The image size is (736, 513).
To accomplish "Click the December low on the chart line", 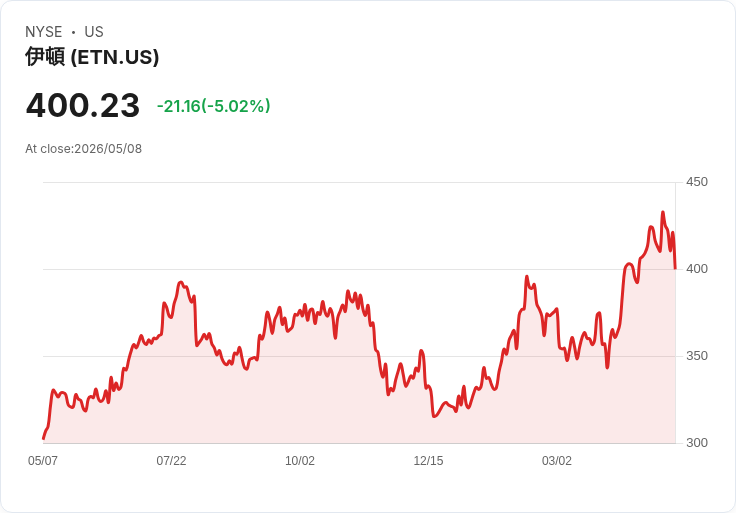I will click(434, 416).
